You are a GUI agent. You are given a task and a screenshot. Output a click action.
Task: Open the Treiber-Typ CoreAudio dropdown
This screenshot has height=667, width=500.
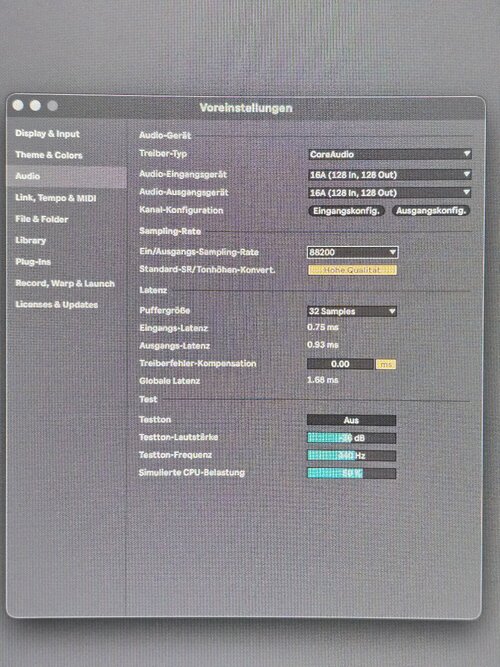coord(389,154)
